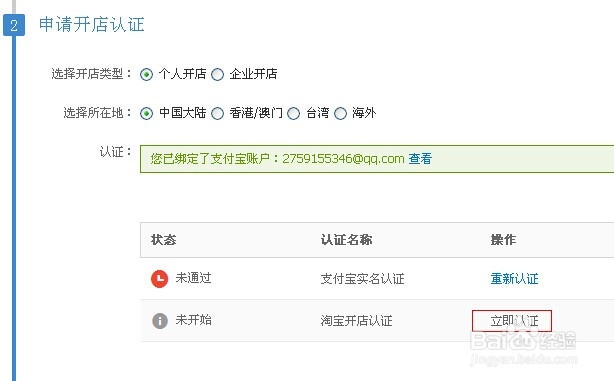Viewport: 614px width, 381px height.
Task: Click the red clock 未通过 status icon
Action: tap(159, 279)
